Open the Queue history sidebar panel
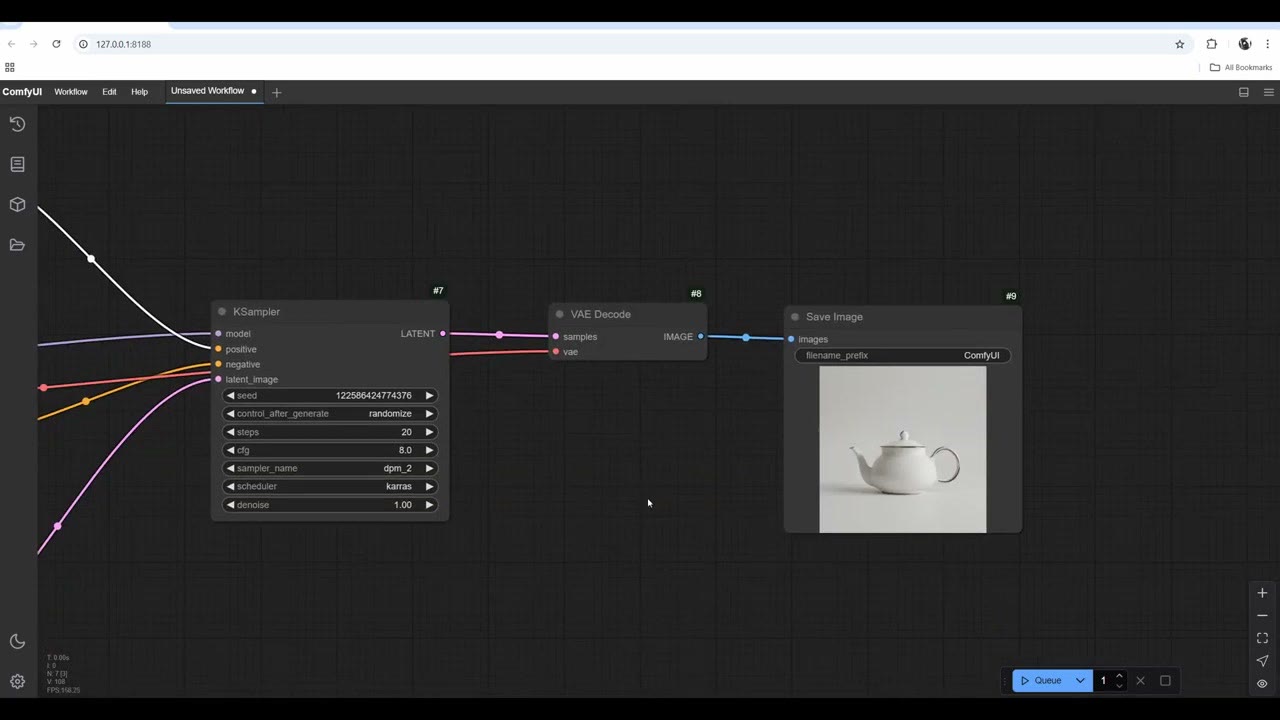Image resolution: width=1280 pixels, height=720 pixels. click(x=17, y=124)
